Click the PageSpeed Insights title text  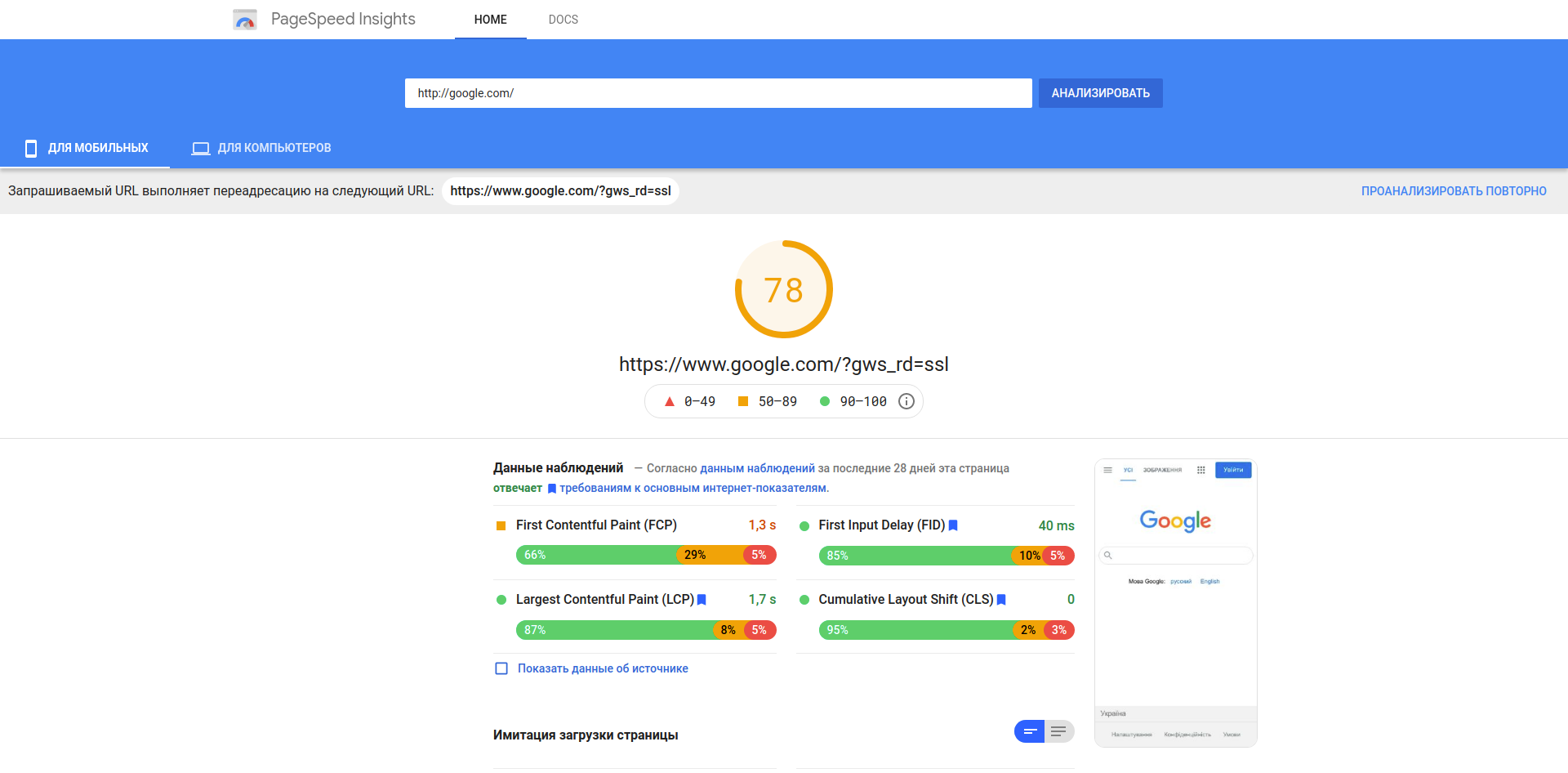[343, 19]
